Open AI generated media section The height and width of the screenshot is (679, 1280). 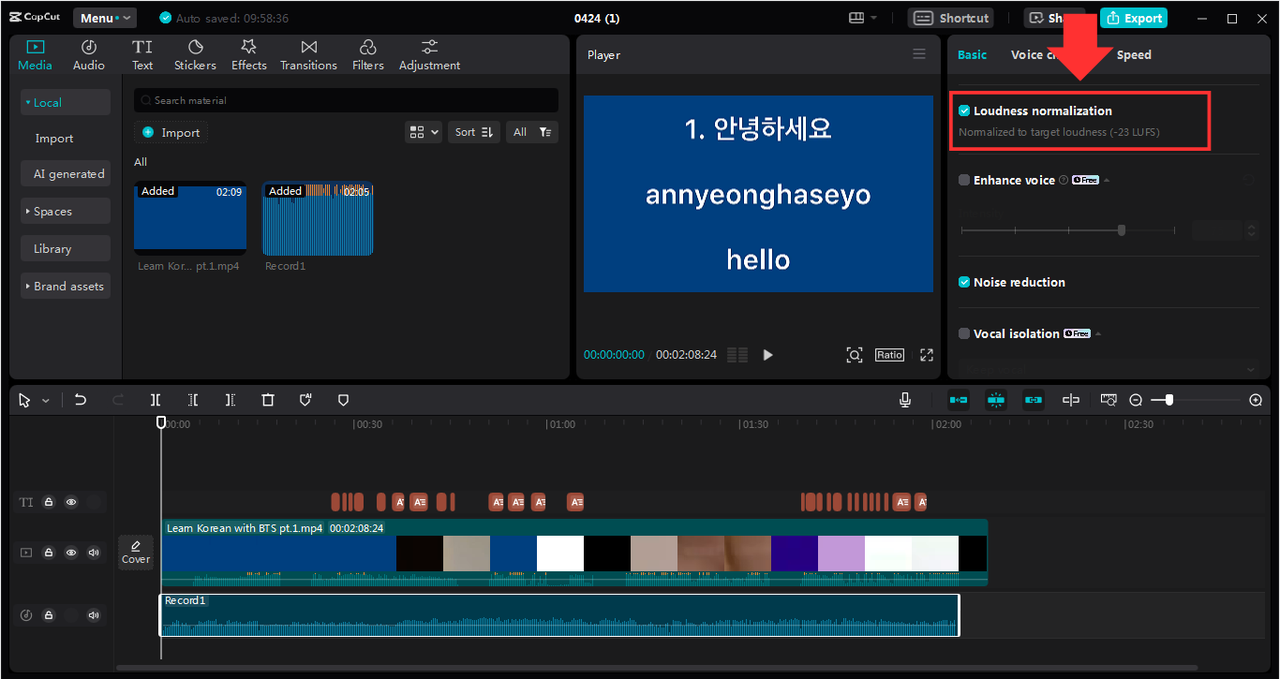(68, 174)
